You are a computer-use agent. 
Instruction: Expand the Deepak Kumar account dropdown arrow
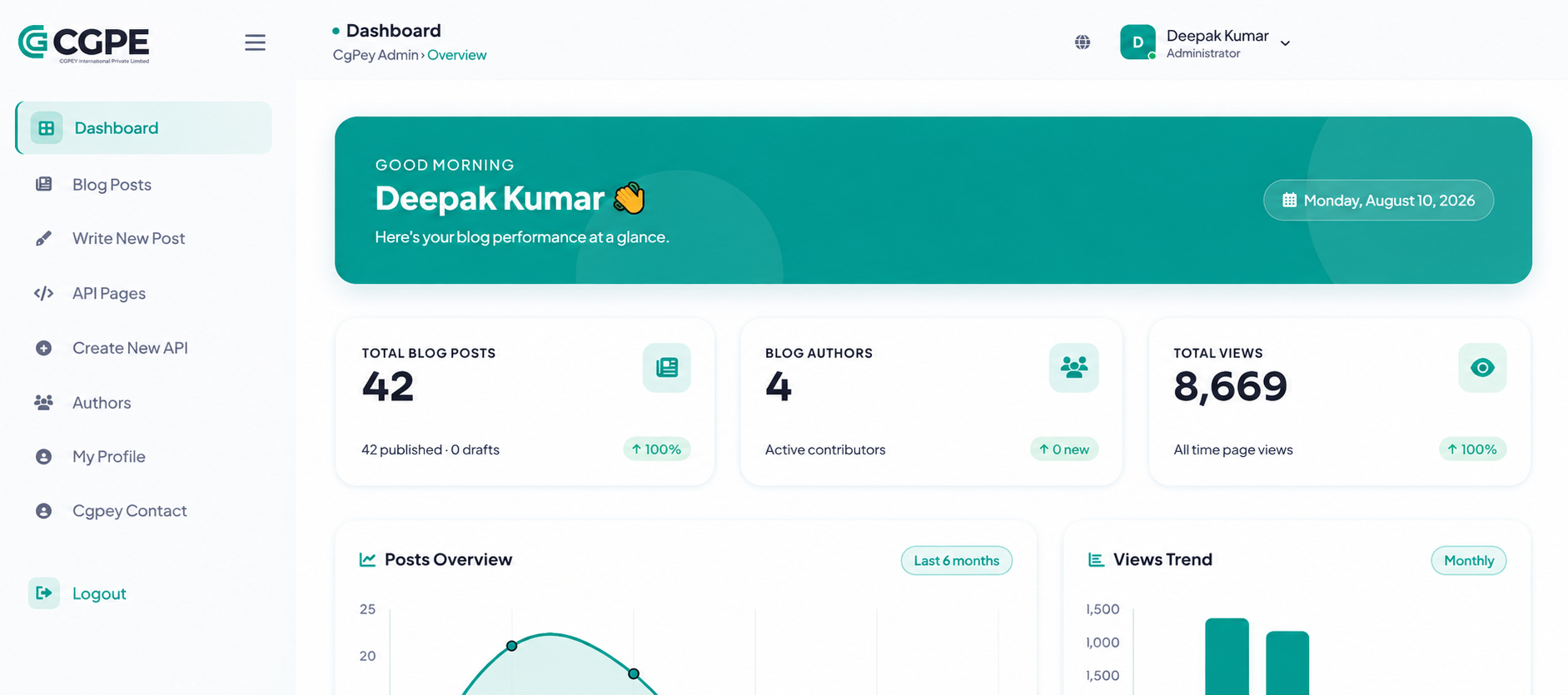1285,43
